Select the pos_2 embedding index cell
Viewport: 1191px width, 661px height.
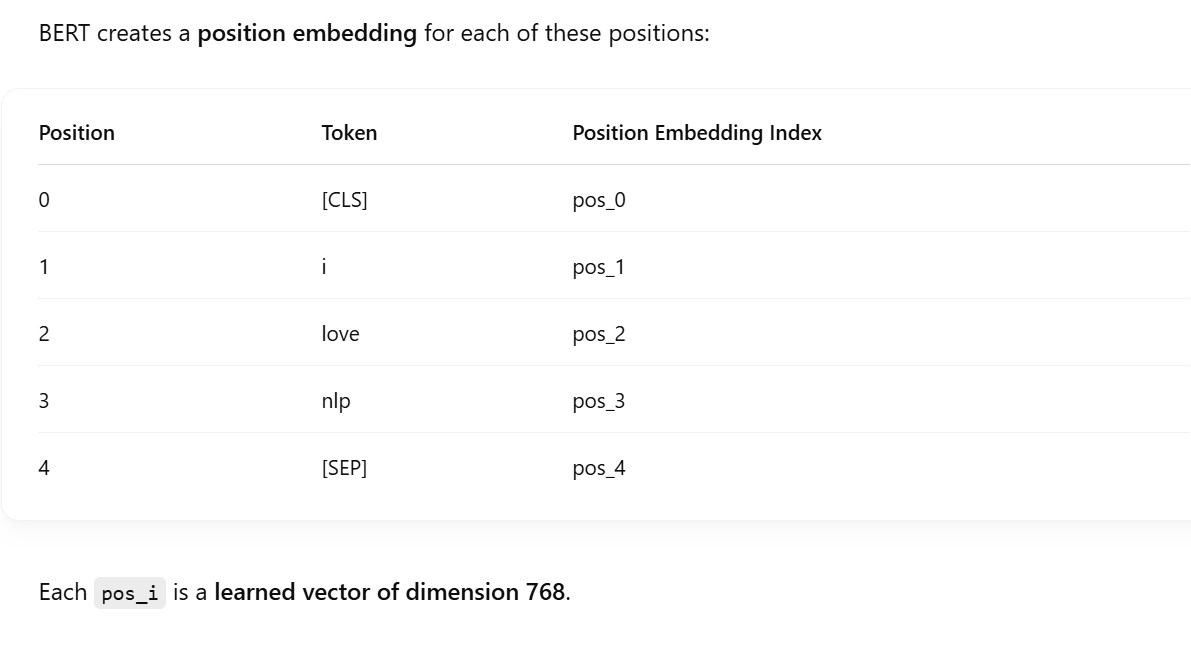click(599, 334)
